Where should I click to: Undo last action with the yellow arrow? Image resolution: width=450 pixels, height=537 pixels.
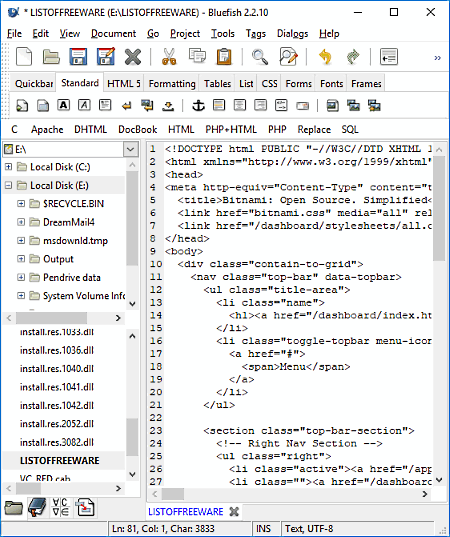click(325, 57)
